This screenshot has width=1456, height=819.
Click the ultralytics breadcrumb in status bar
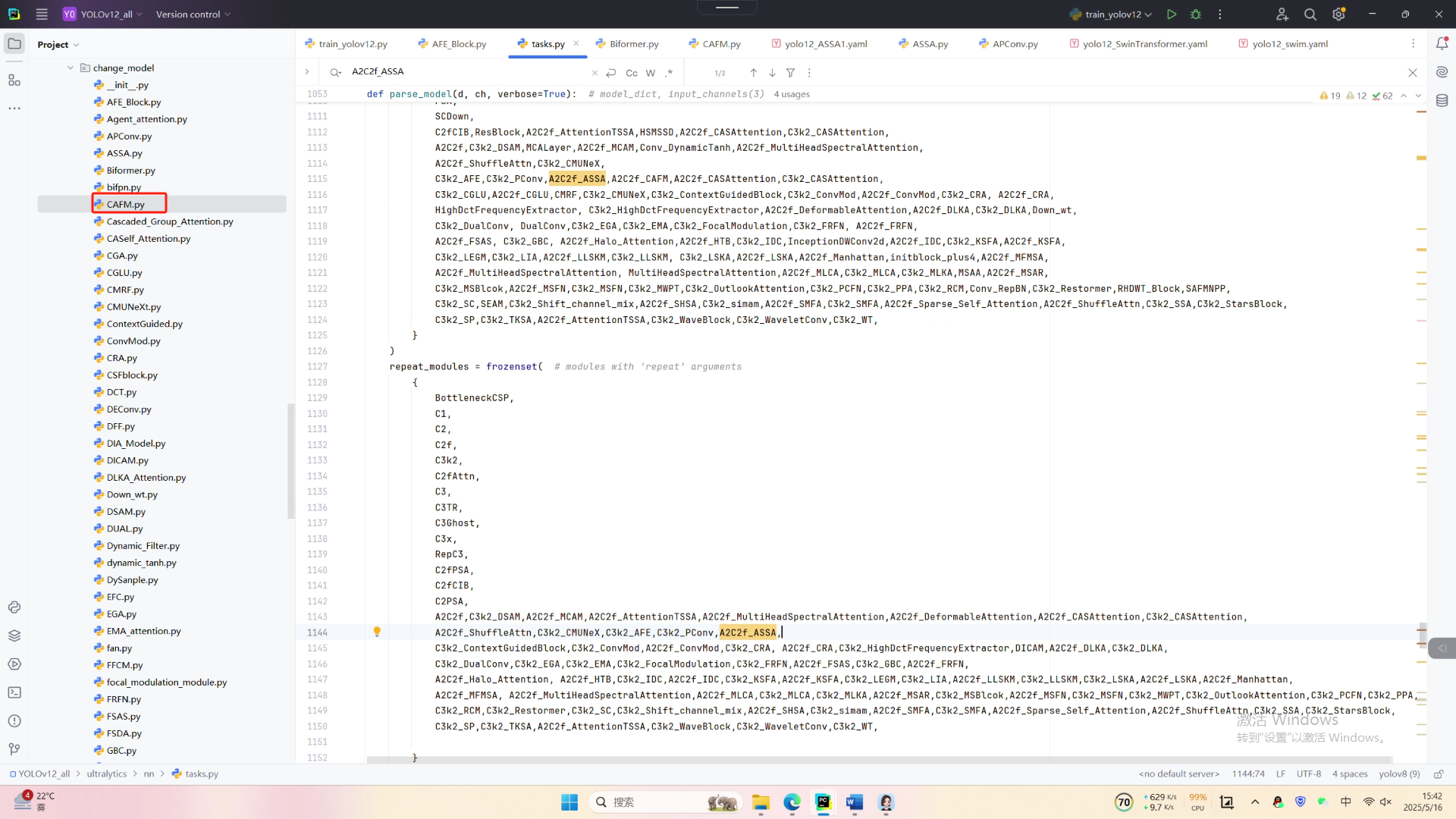[106, 773]
